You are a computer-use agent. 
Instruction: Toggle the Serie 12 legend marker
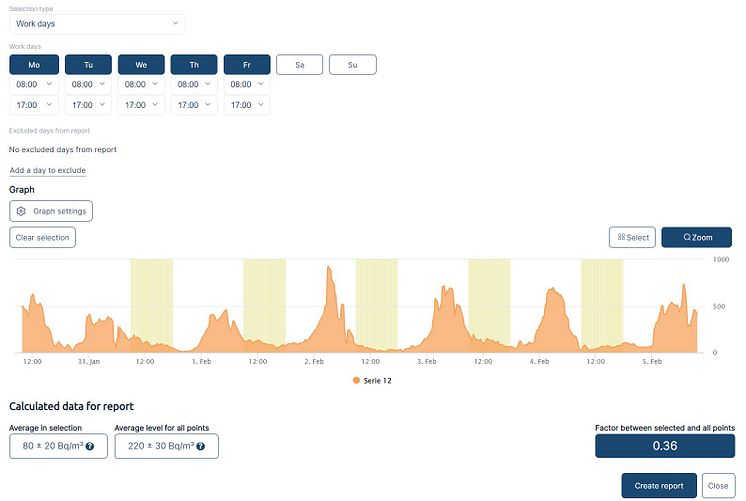tap(358, 381)
